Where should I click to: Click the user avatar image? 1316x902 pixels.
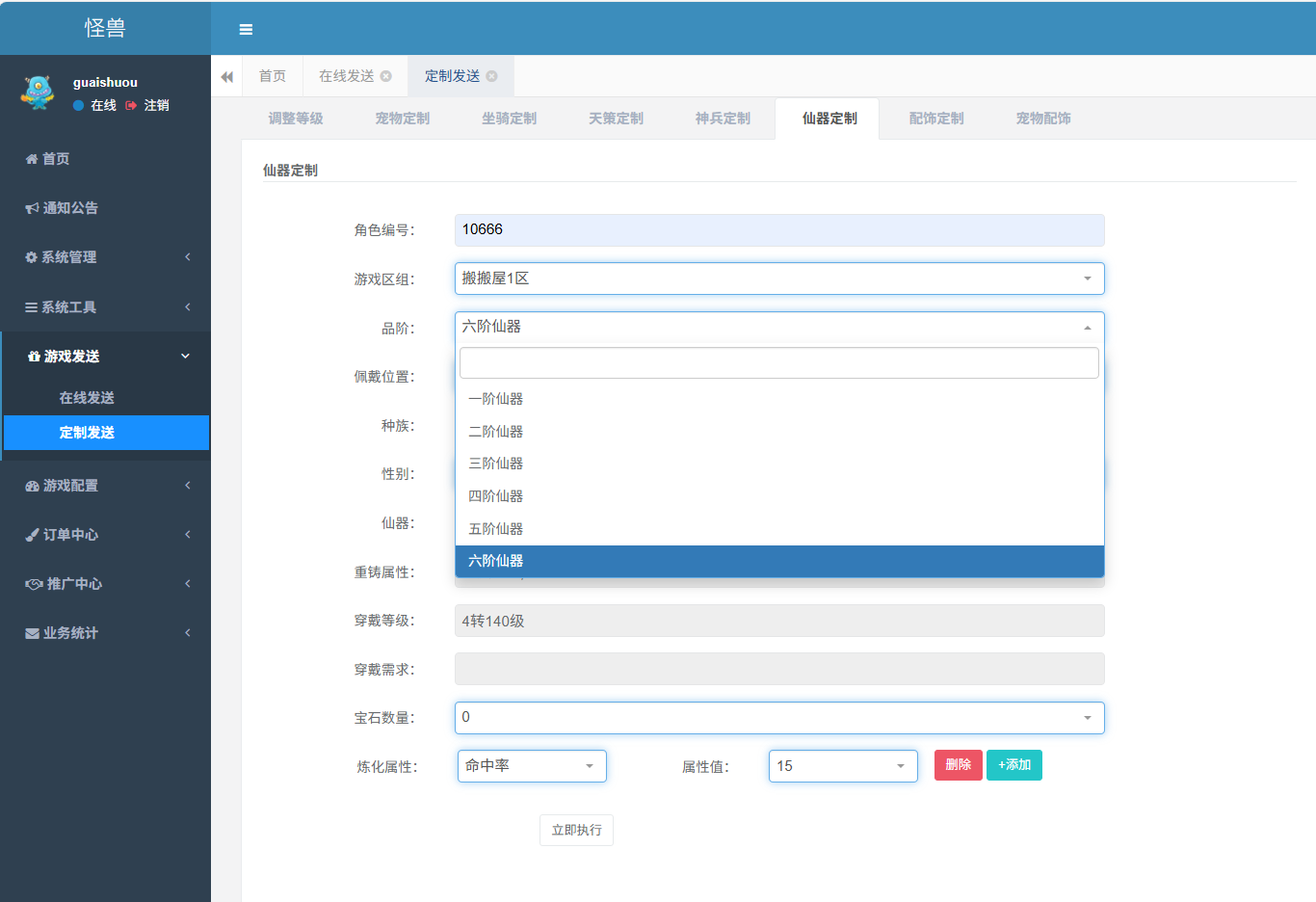tap(38, 93)
